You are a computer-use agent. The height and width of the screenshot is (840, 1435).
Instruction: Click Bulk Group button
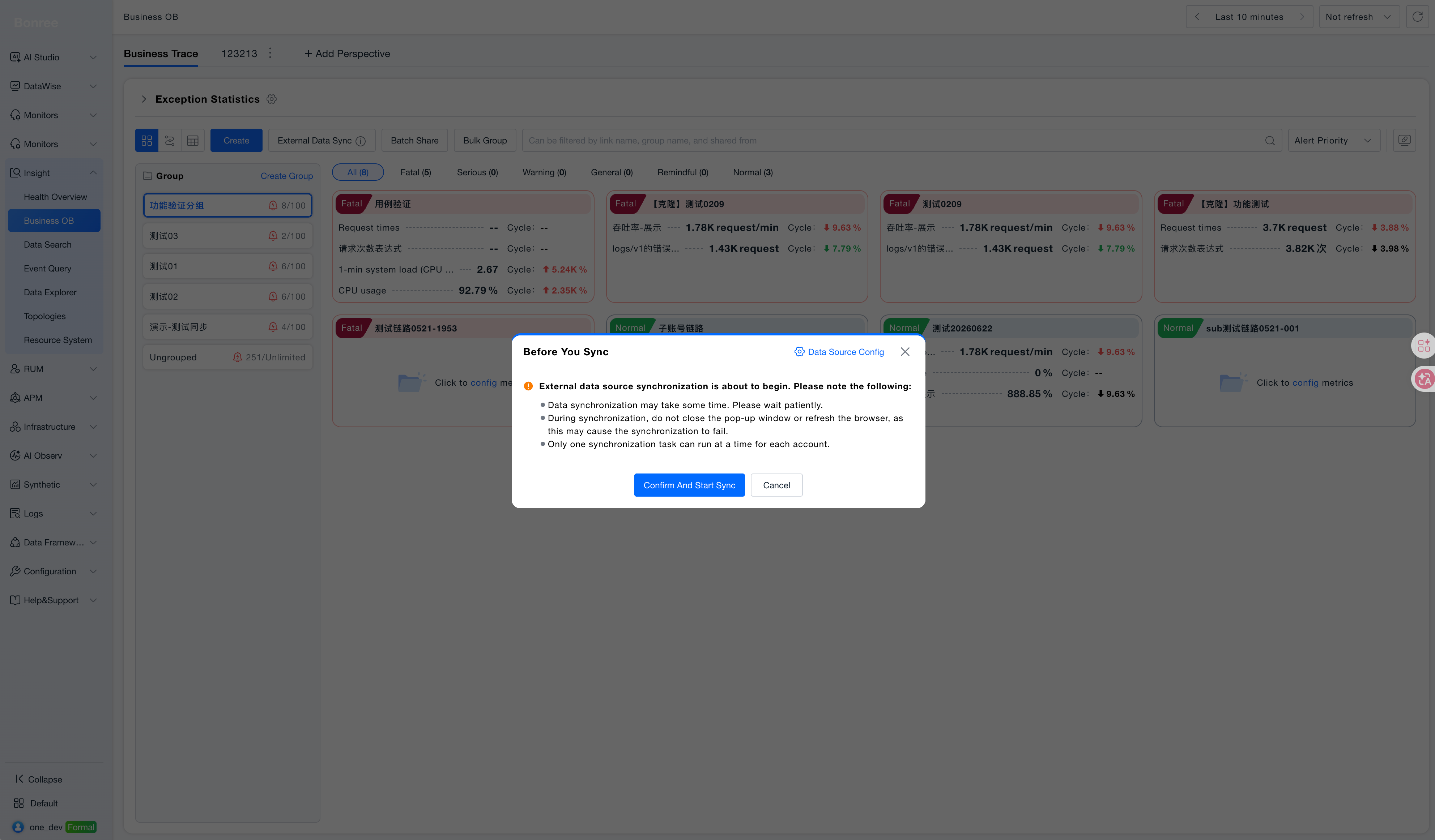tap(485, 140)
